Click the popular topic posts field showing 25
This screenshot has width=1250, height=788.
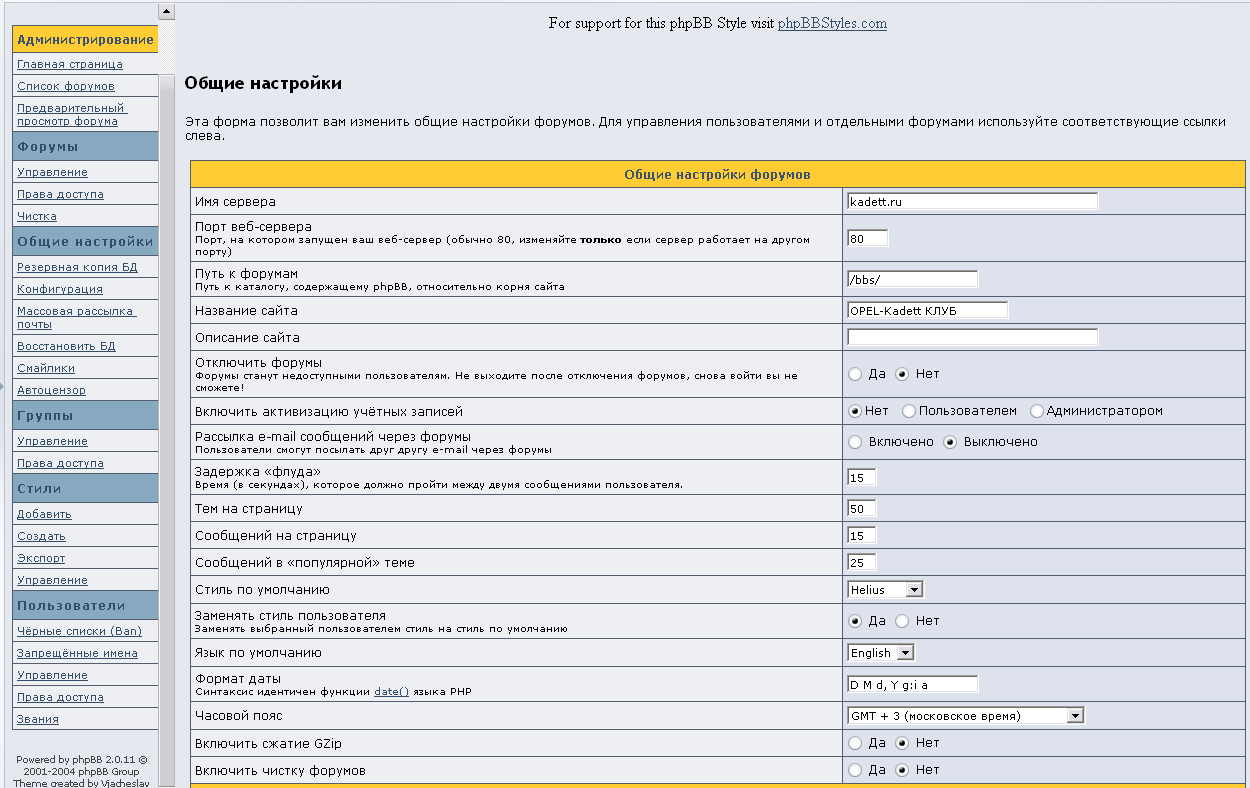click(x=861, y=563)
